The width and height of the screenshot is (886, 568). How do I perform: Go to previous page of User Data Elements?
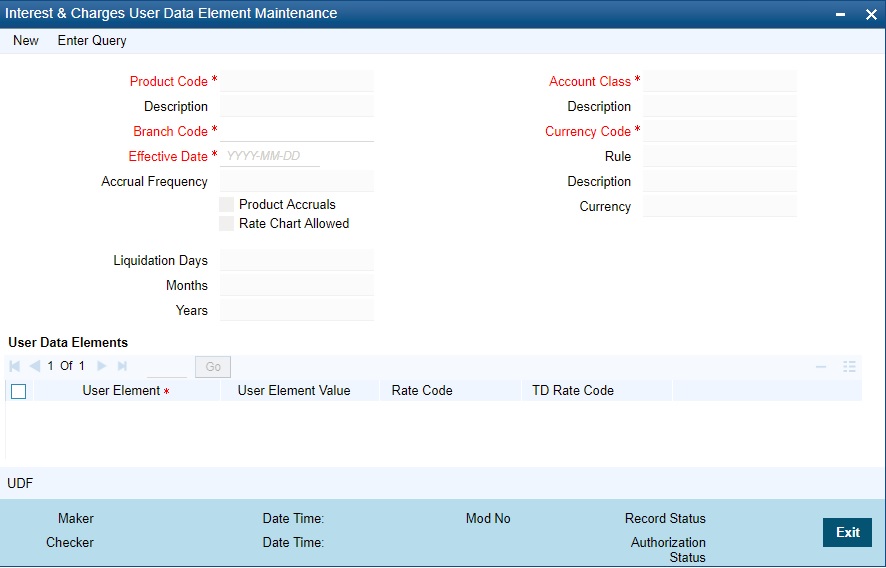pos(34,366)
